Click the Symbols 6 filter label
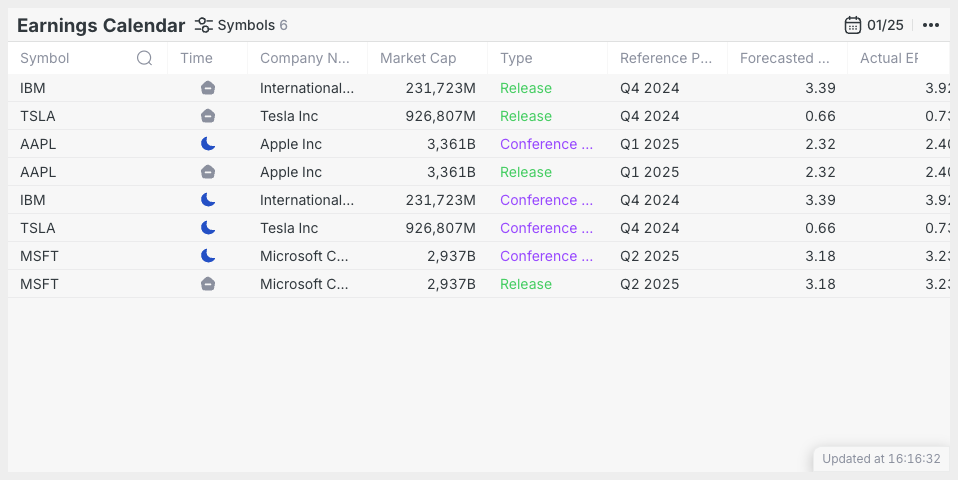This screenshot has height=480, width=958. click(252, 25)
